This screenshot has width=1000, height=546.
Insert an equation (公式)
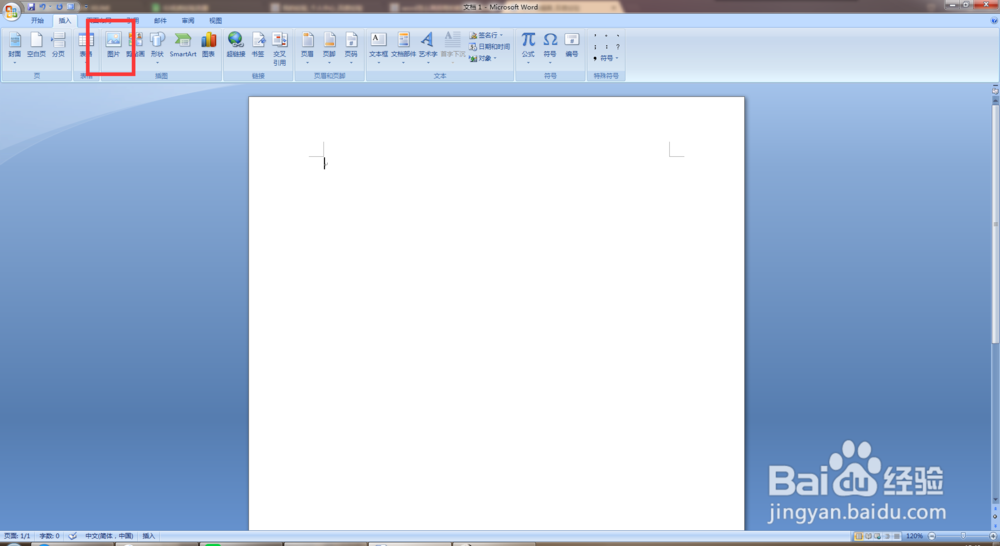528,47
